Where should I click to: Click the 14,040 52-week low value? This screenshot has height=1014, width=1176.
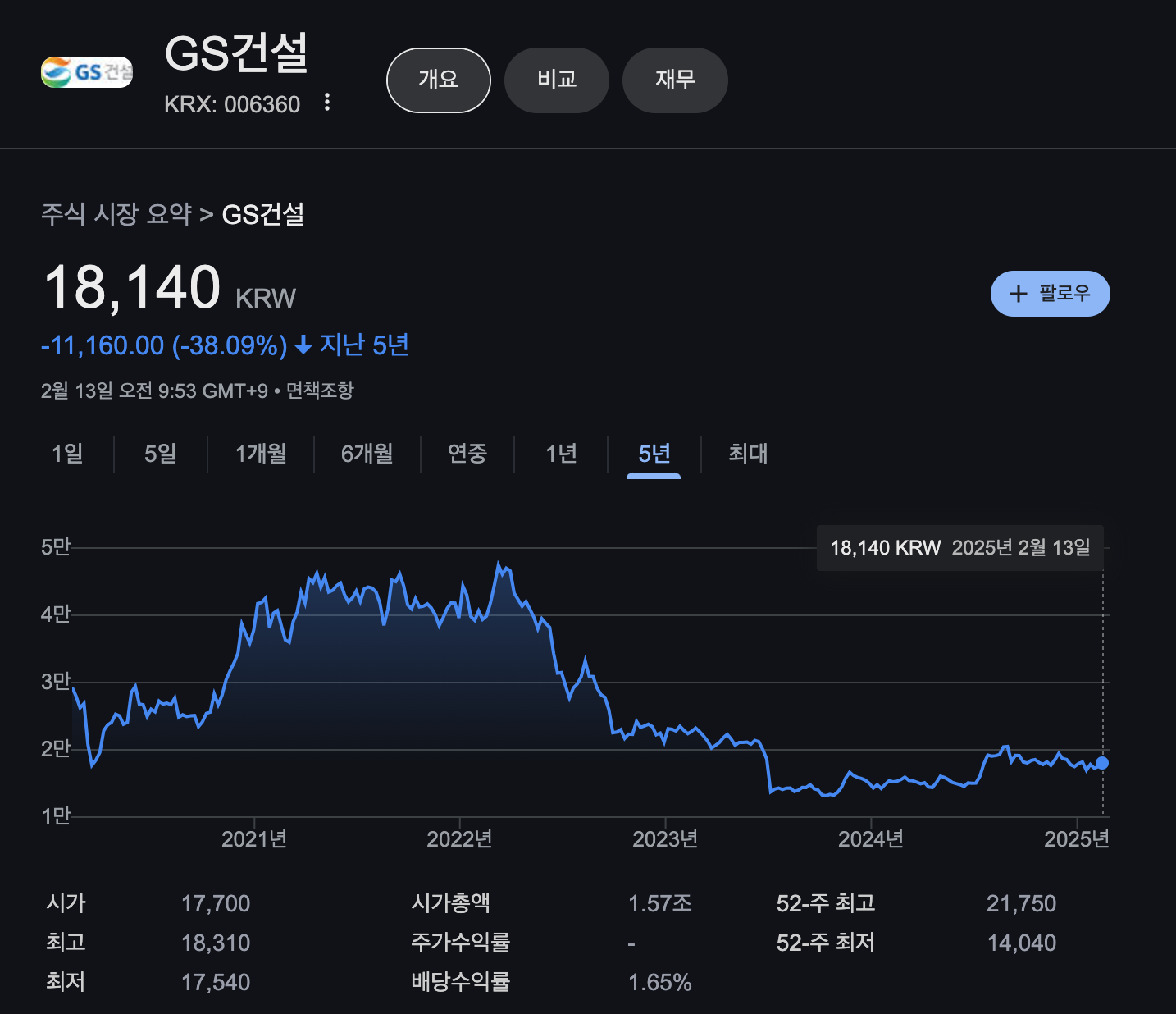point(1021,943)
